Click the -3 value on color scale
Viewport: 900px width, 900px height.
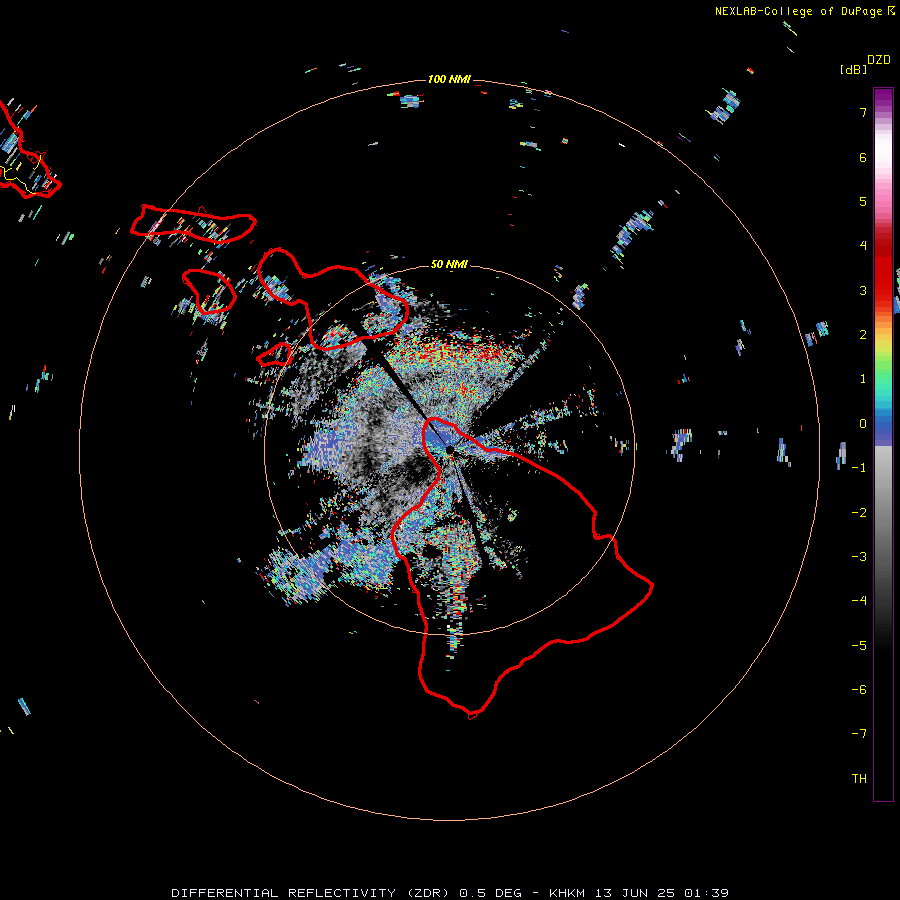click(x=859, y=557)
